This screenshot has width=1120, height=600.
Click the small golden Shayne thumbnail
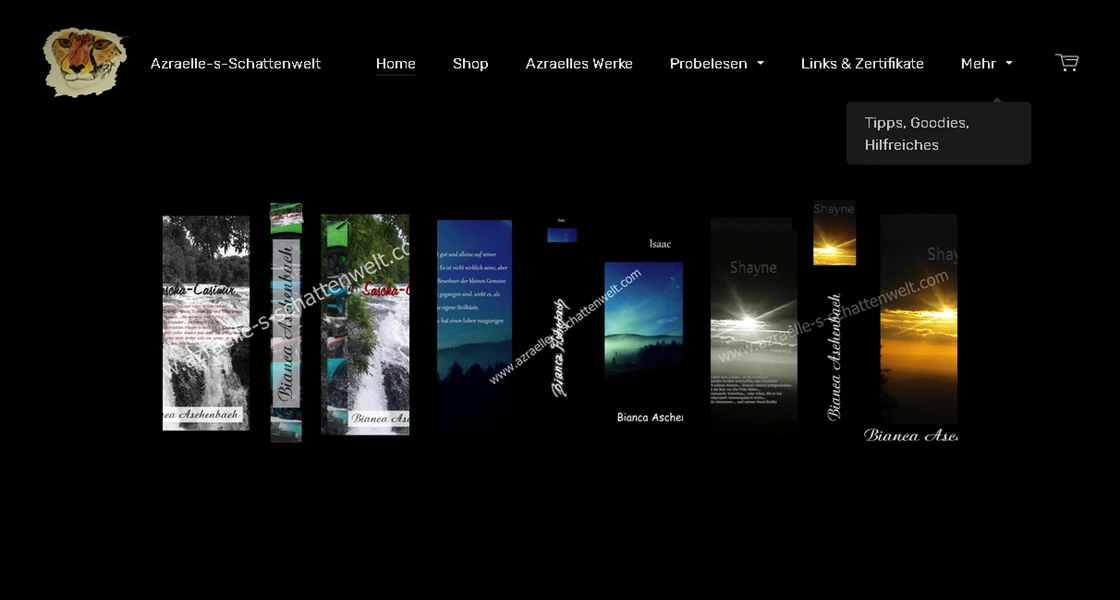[x=834, y=233]
